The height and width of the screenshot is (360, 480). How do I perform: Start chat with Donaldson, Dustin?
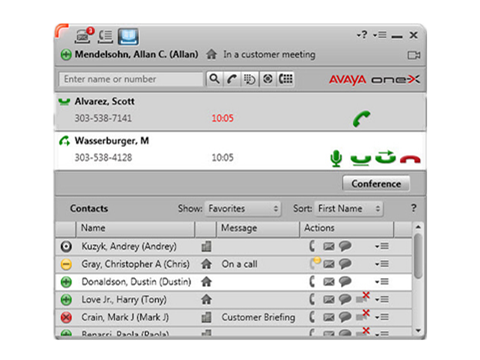coord(345,282)
